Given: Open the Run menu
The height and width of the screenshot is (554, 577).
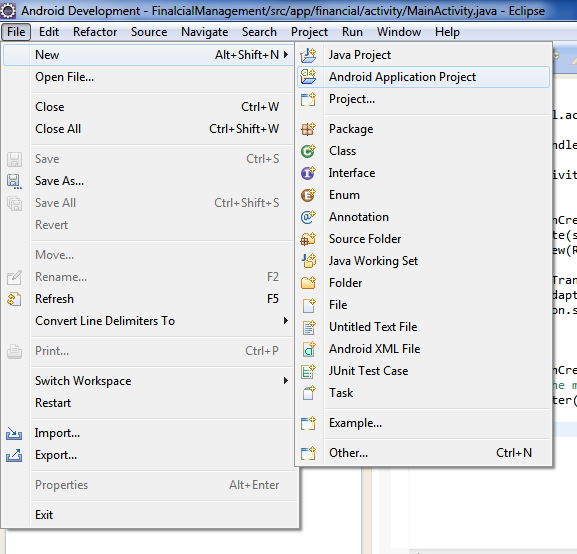Looking at the screenshot, I should click(352, 32).
